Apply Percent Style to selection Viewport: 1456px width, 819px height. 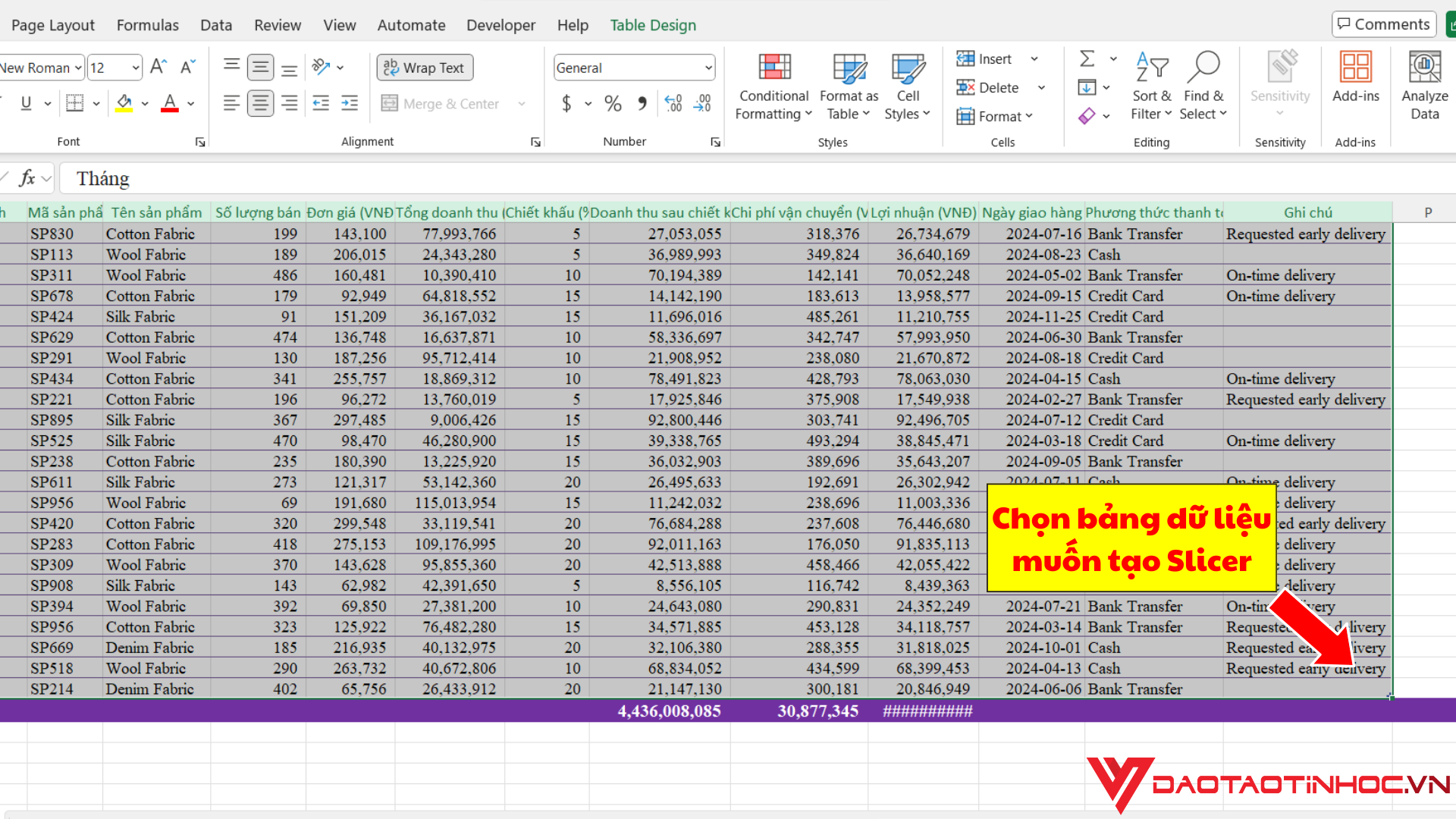[613, 103]
